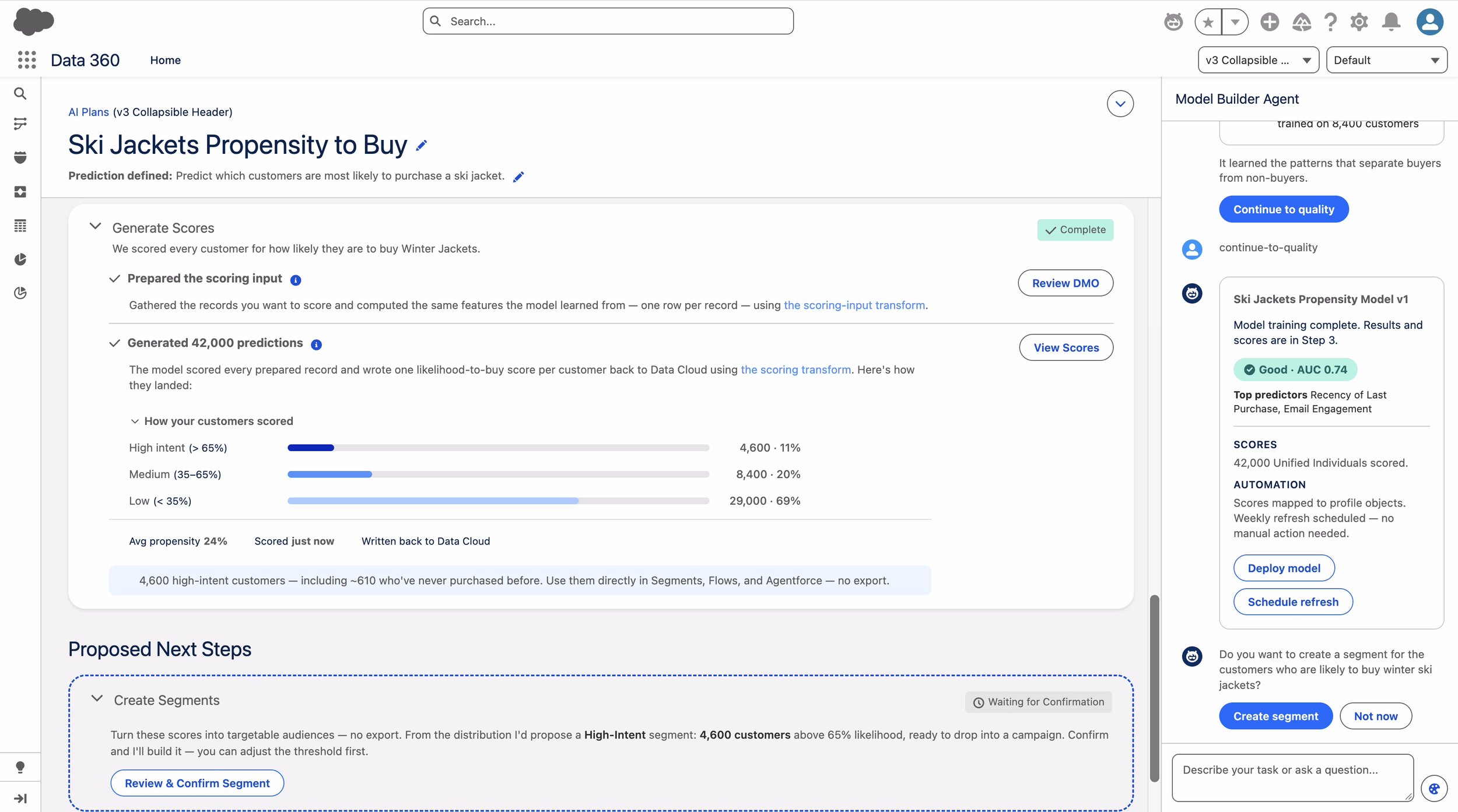Click the Create segment button
The image size is (1458, 812).
(1275, 716)
